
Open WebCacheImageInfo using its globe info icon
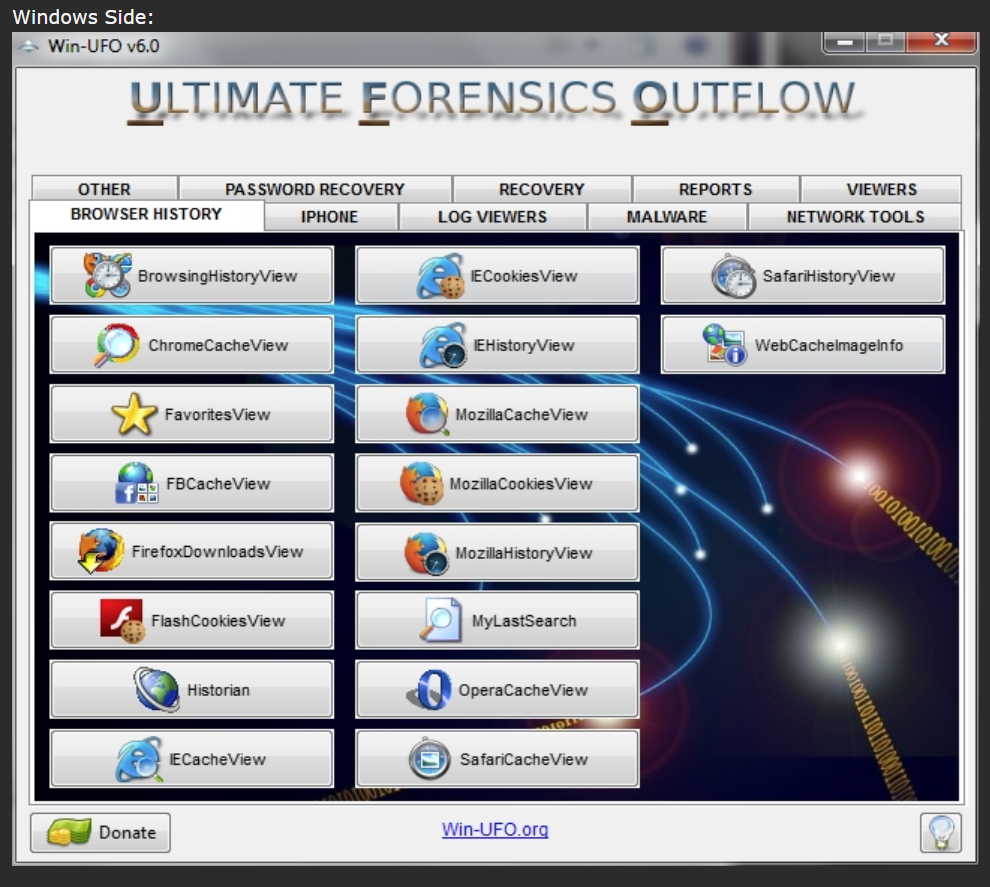pos(725,345)
